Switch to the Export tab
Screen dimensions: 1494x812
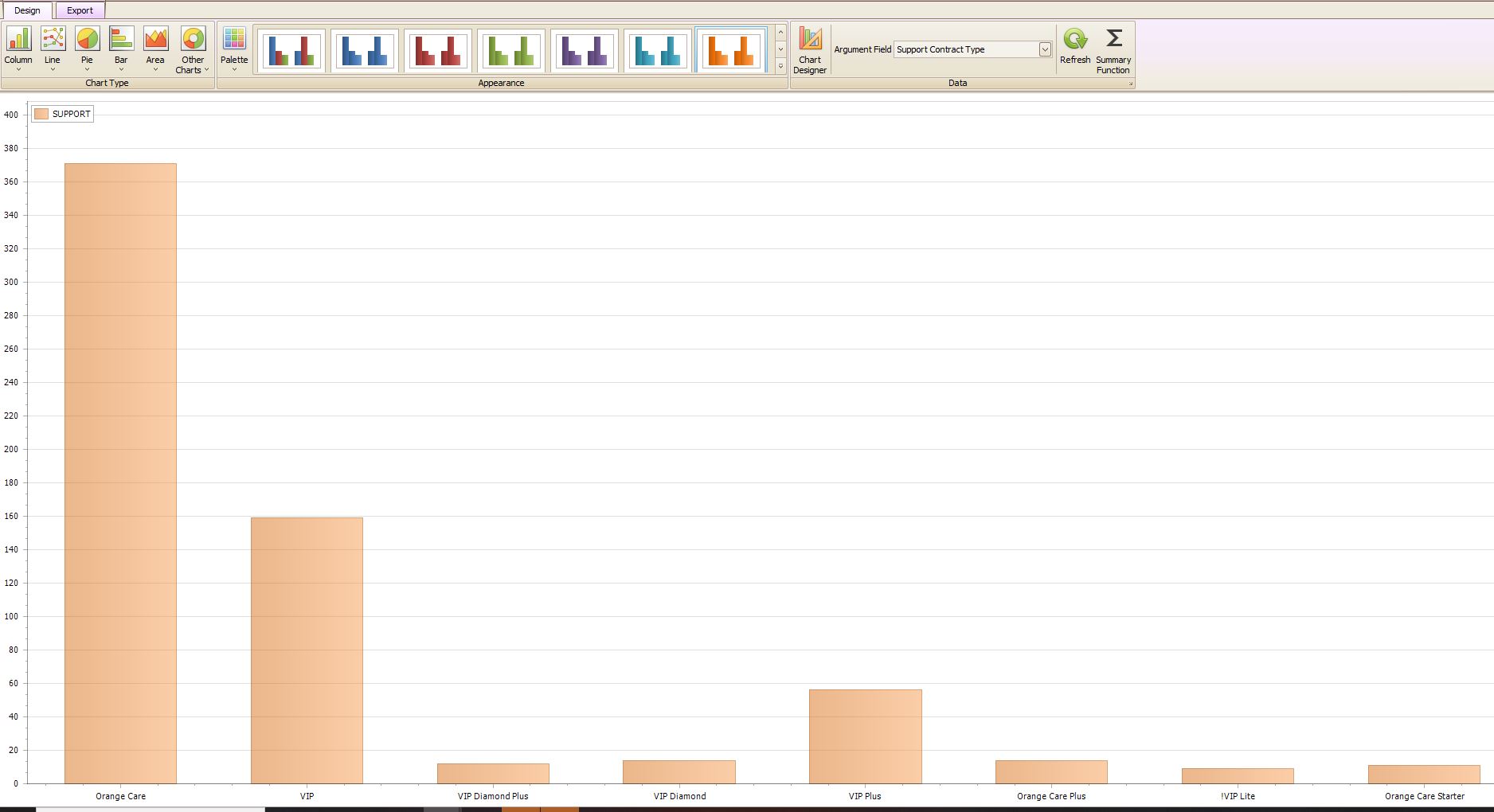[80, 10]
